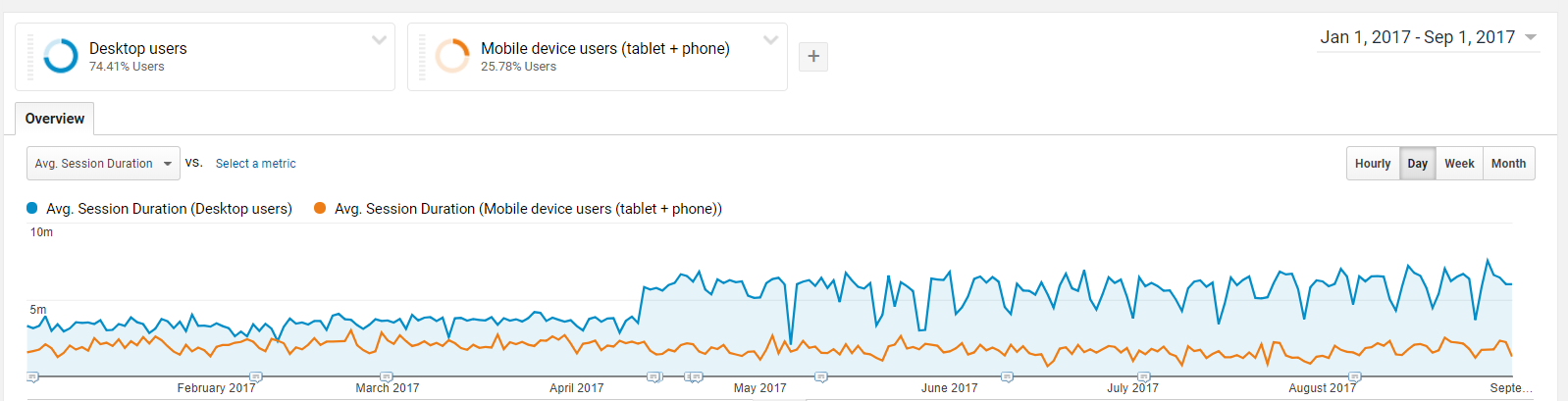Image resolution: width=1568 pixels, height=401 pixels.
Task: Switch graph granularity to Week
Action: pos(1459,164)
